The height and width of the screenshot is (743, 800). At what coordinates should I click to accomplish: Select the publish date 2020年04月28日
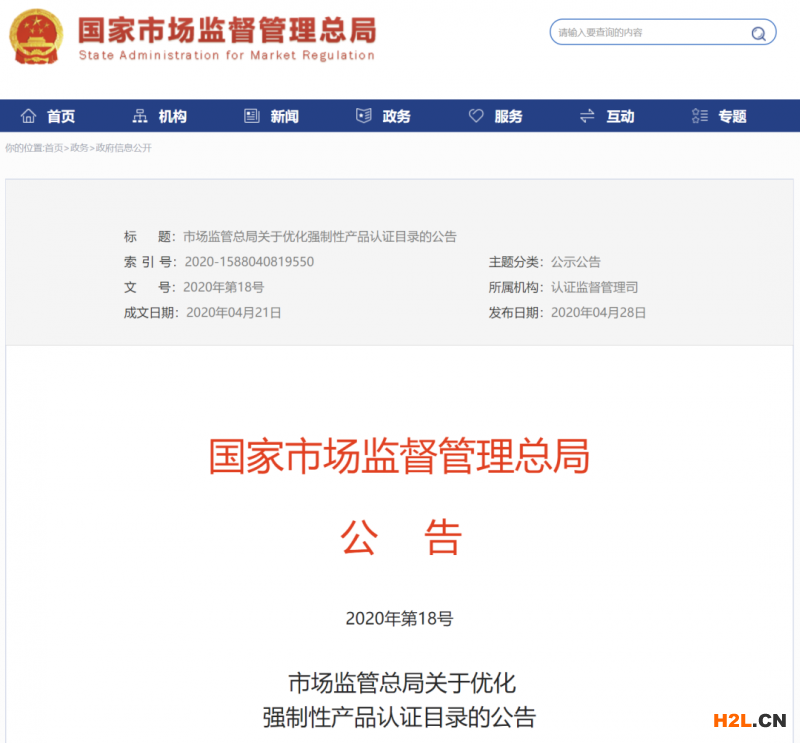point(598,312)
